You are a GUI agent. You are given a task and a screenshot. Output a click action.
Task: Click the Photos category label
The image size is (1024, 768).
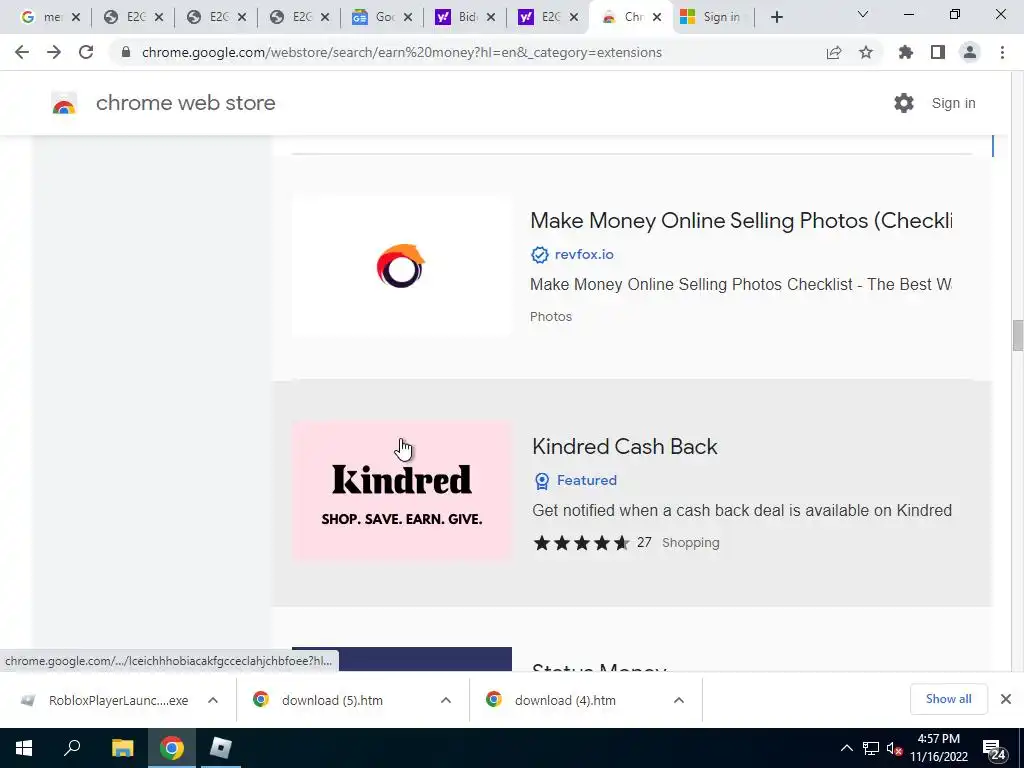tap(551, 317)
